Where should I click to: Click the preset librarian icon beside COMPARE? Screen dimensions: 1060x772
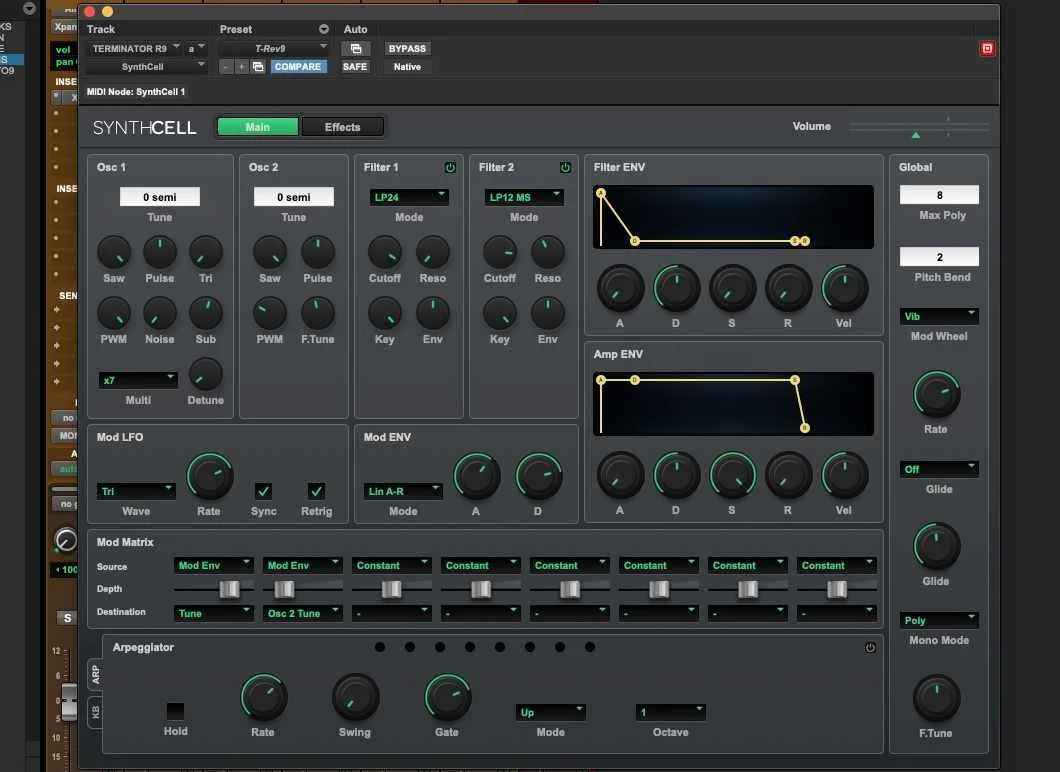(x=258, y=67)
